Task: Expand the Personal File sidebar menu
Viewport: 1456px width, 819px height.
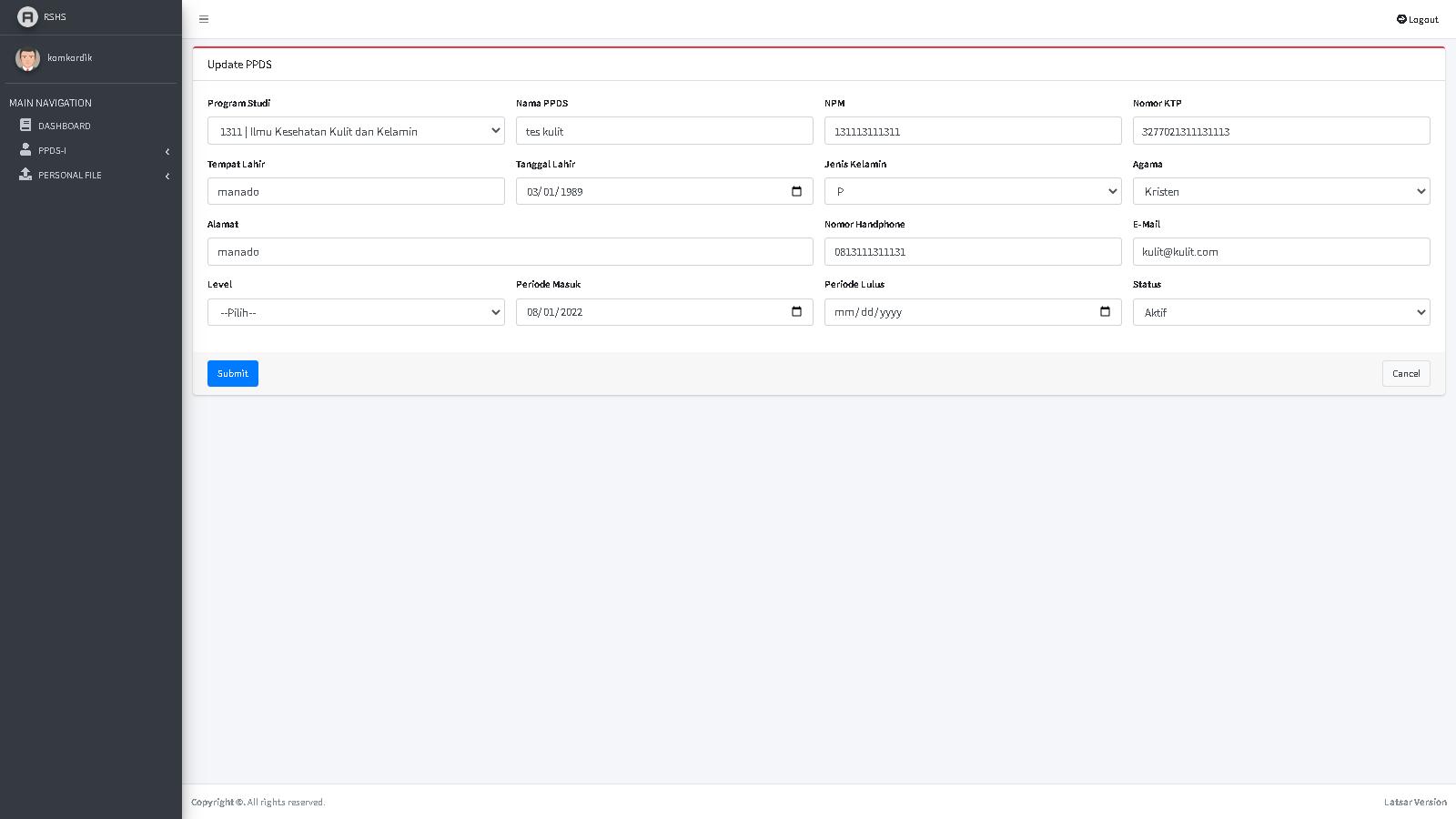Action: tap(91, 176)
